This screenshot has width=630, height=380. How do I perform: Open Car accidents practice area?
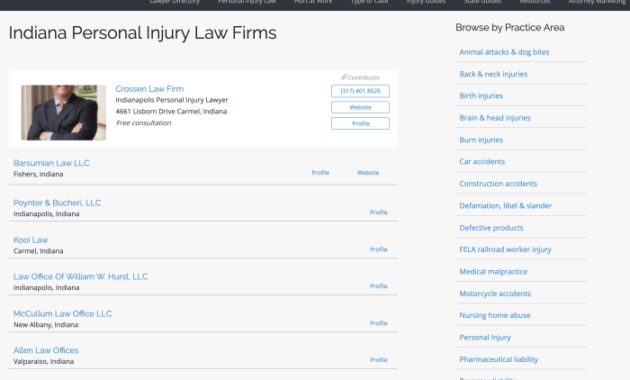click(x=482, y=161)
